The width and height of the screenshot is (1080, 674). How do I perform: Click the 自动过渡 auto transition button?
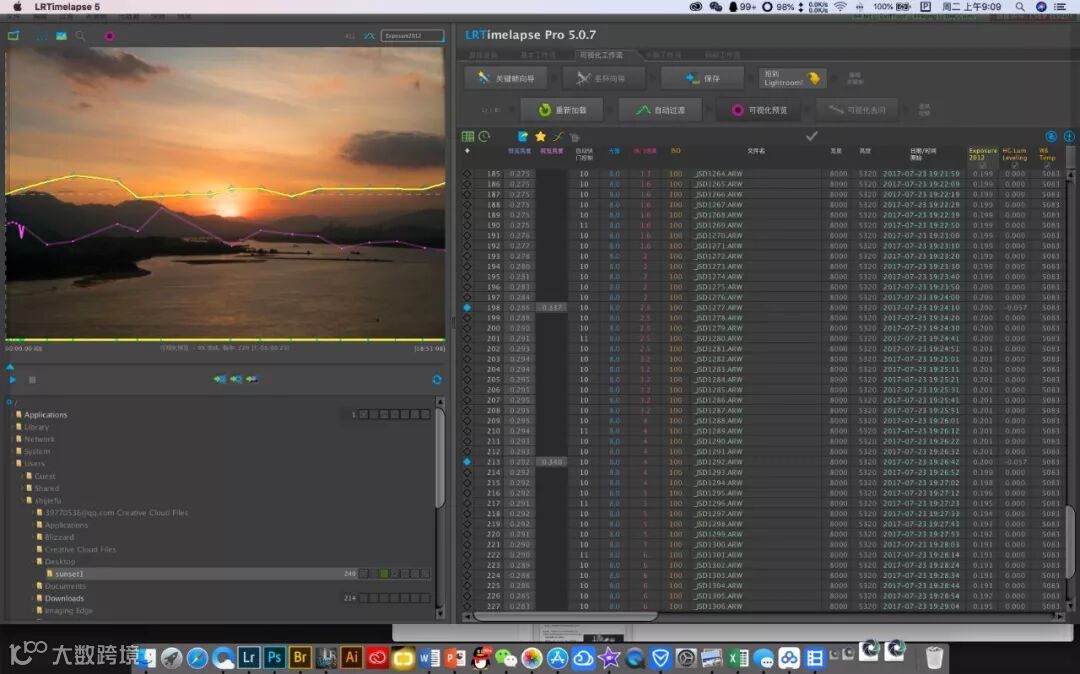click(659, 110)
